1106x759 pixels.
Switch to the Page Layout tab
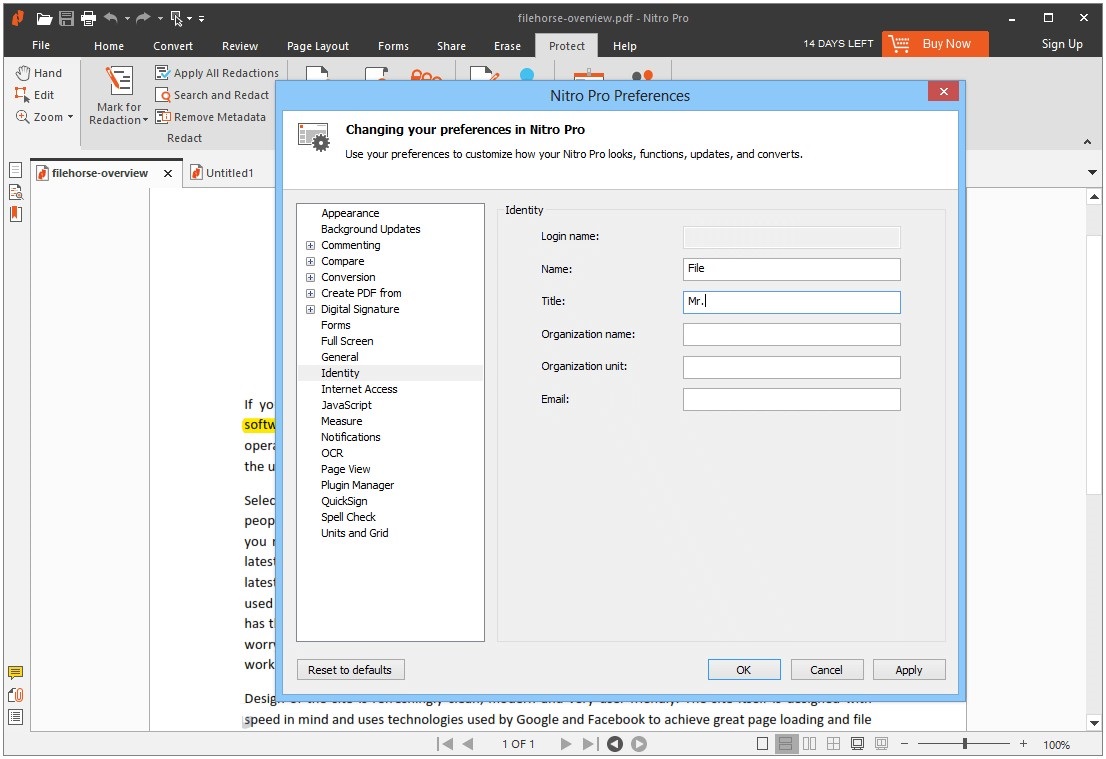(x=317, y=46)
